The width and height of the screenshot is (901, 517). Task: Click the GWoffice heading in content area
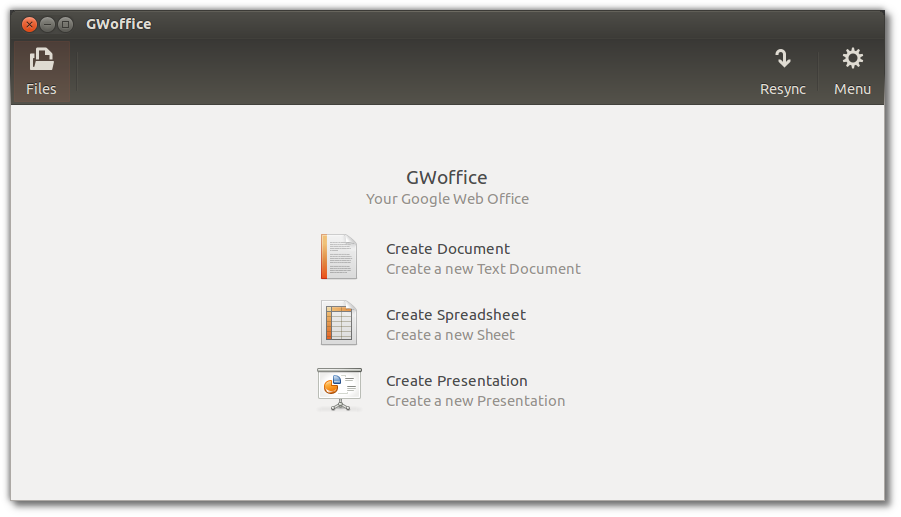point(447,178)
